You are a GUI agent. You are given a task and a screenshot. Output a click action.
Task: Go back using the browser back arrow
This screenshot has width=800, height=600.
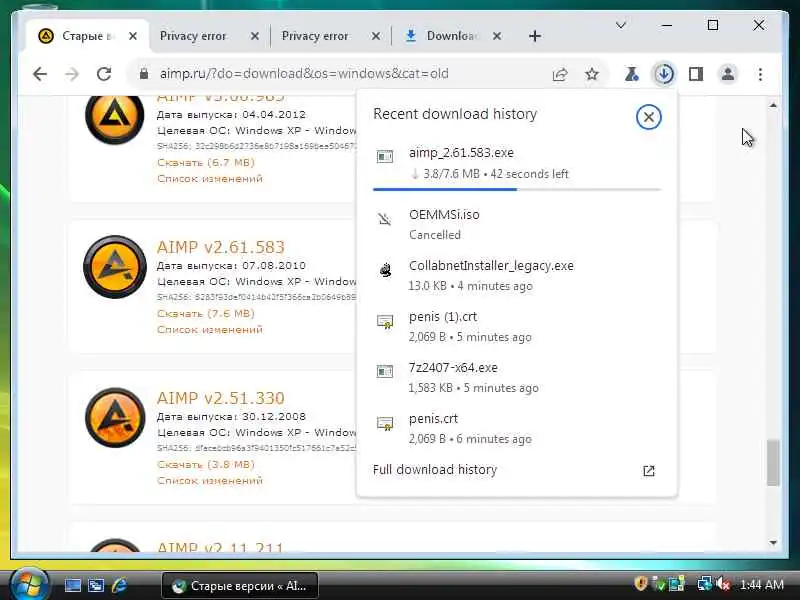tap(40, 74)
